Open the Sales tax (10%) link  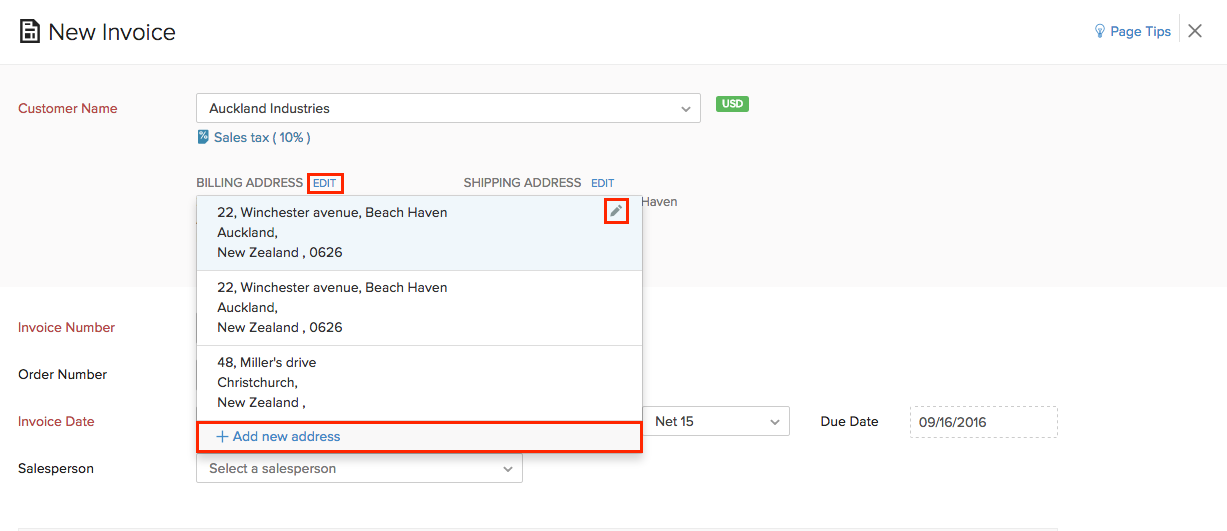[262, 137]
